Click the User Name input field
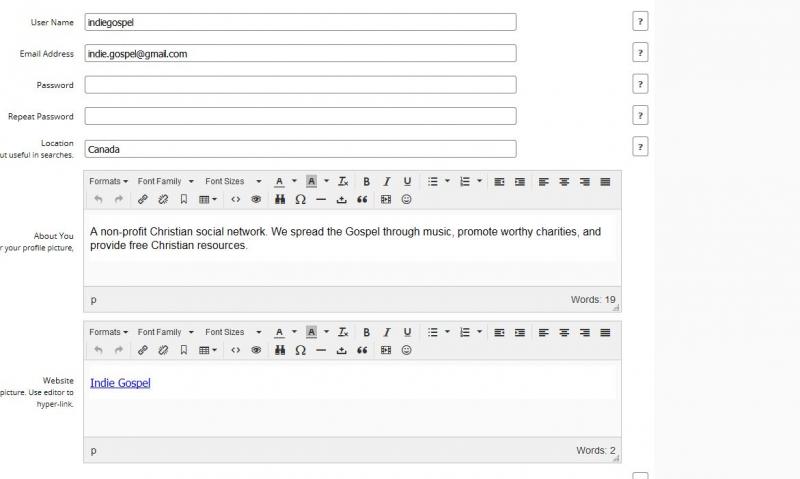The height and width of the screenshot is (479, 800). 301,22
